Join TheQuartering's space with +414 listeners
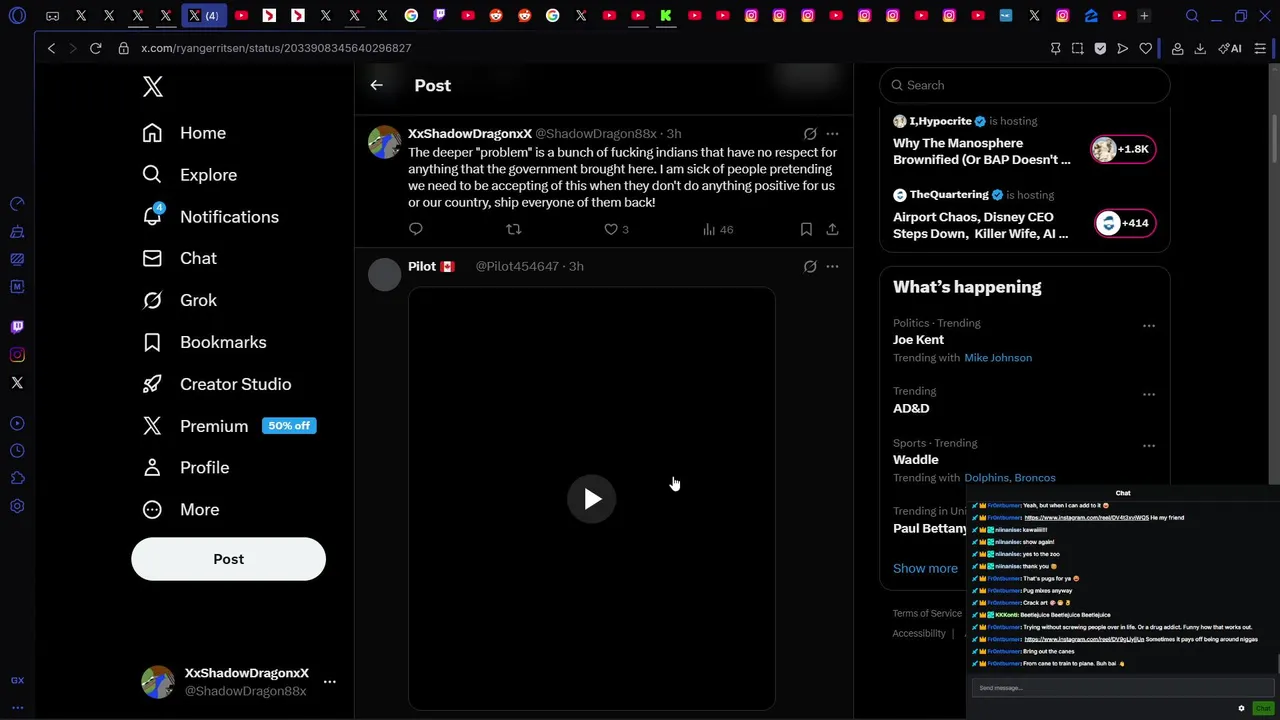The height and width of the screenshot is (720, 1280). [1125, 223]
